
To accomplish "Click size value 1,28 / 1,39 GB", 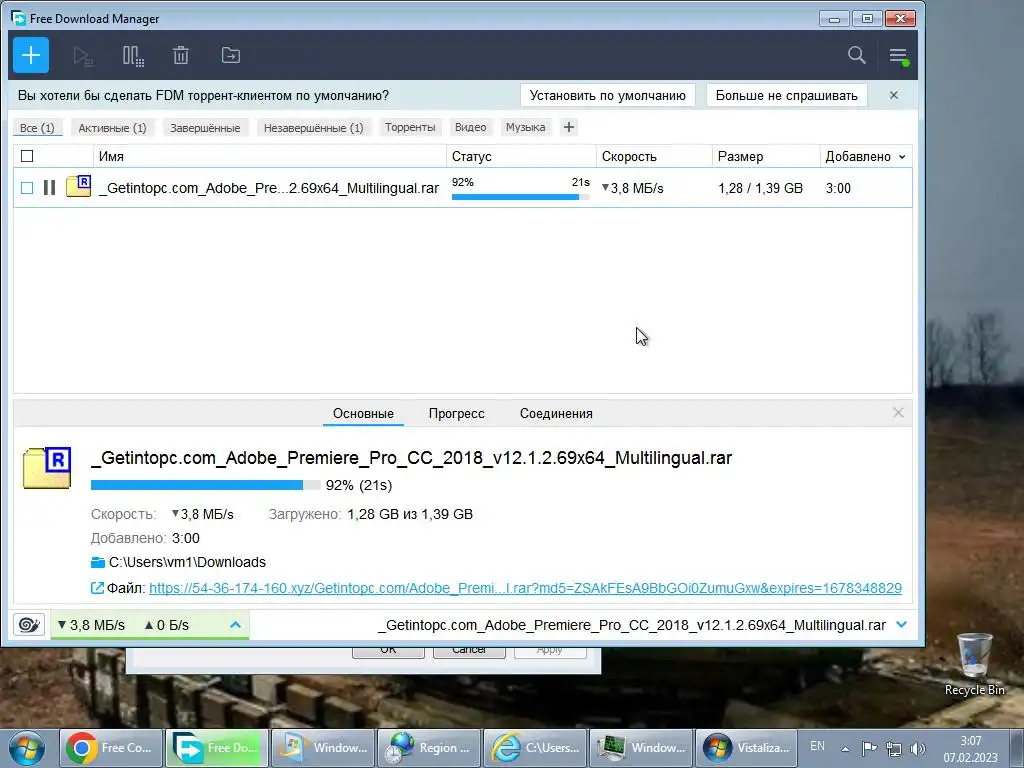I will pos(760,188).
